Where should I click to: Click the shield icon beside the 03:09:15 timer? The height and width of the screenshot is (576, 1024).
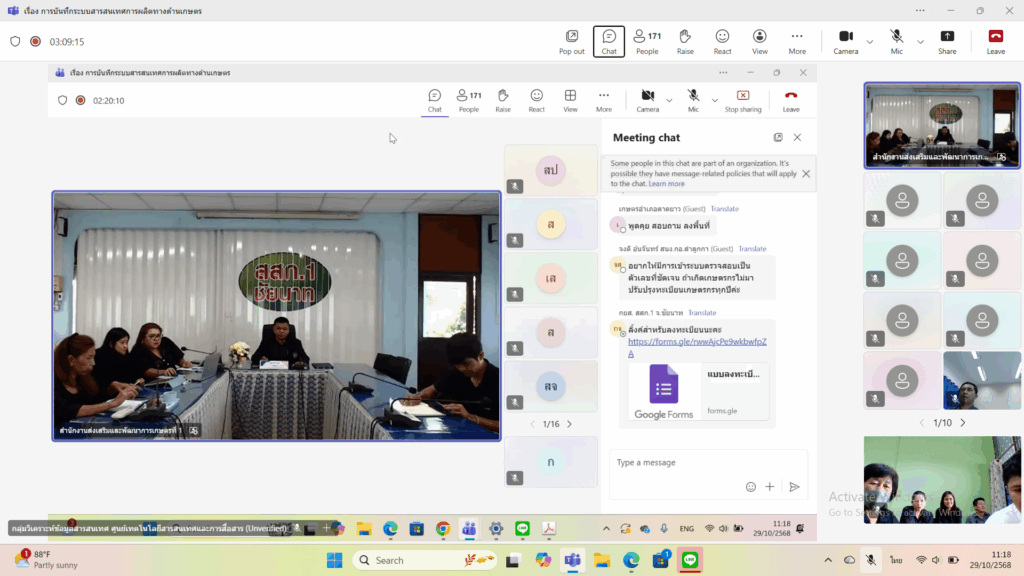point(15,42)
